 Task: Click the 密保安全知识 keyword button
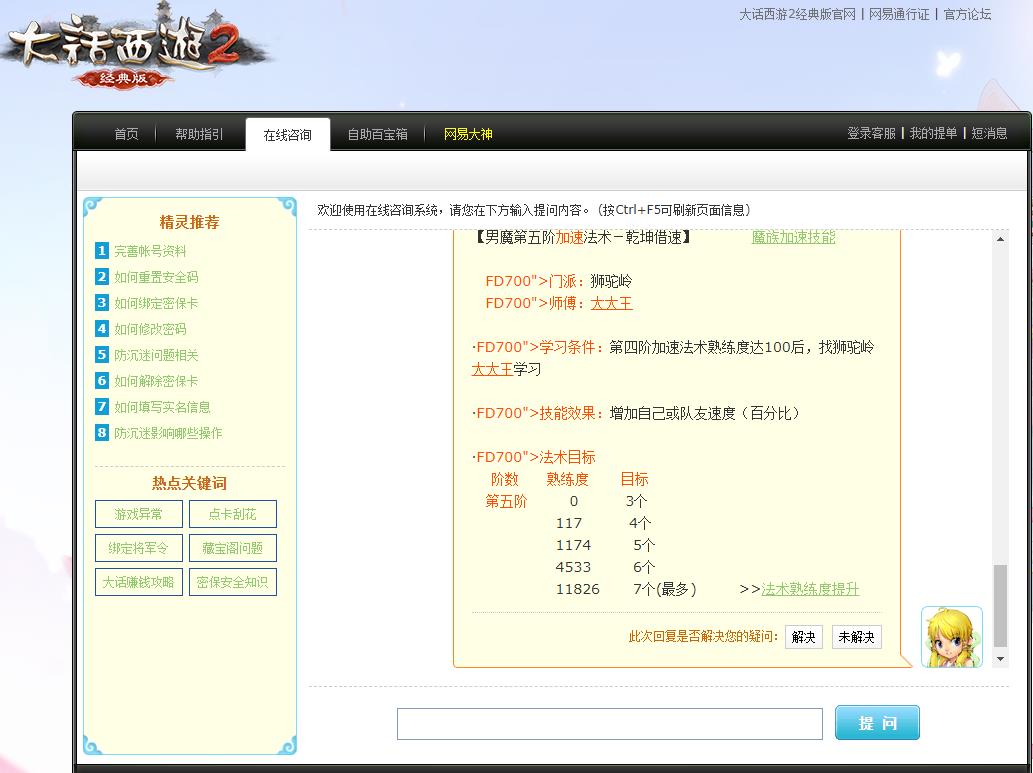(x=232, y=582)
